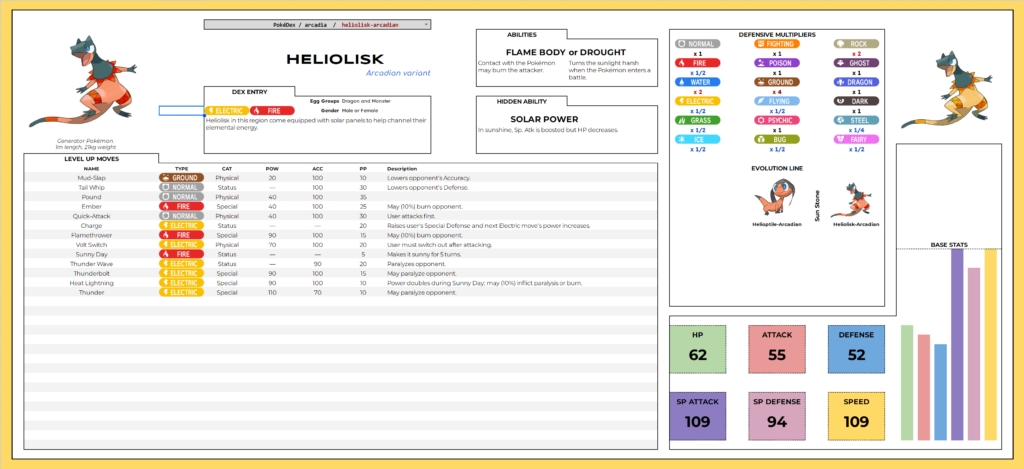Select Ghost badge in Defensive Multipliers
The image size is (1024, 469).
[856, 63]
